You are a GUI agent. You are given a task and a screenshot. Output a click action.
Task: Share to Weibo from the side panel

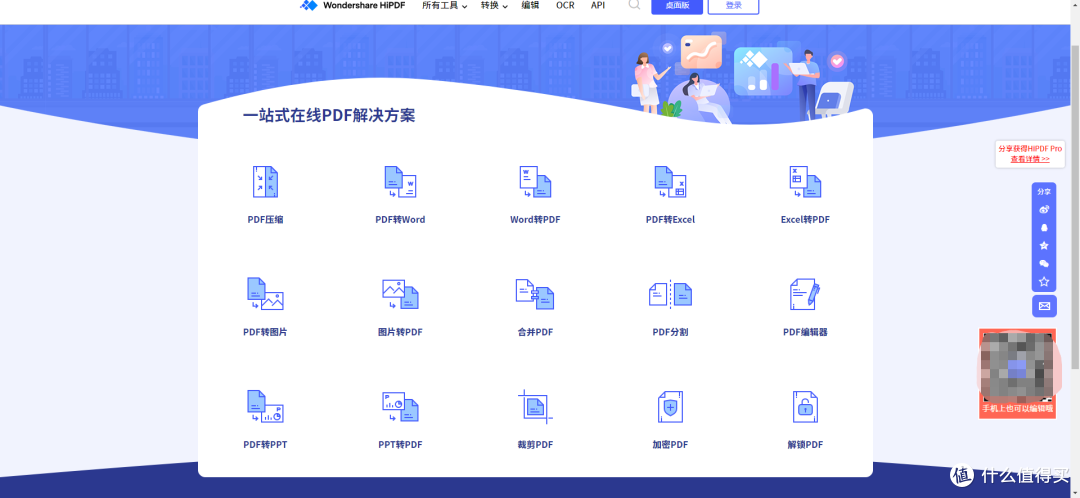click(1043, 209)
